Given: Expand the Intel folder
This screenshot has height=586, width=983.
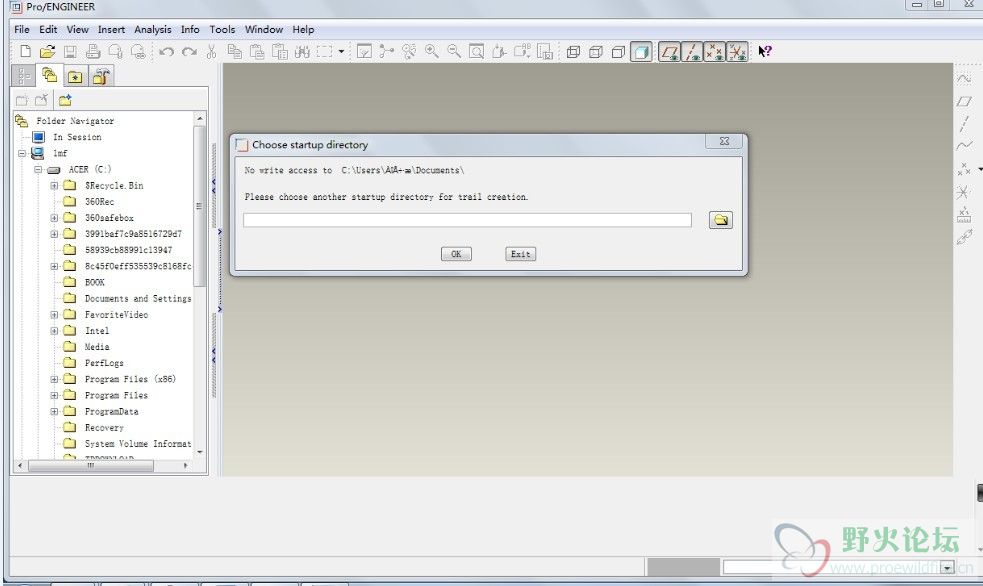Looking at the screenshot, I should pyautogui.click(x=55, y=331).
